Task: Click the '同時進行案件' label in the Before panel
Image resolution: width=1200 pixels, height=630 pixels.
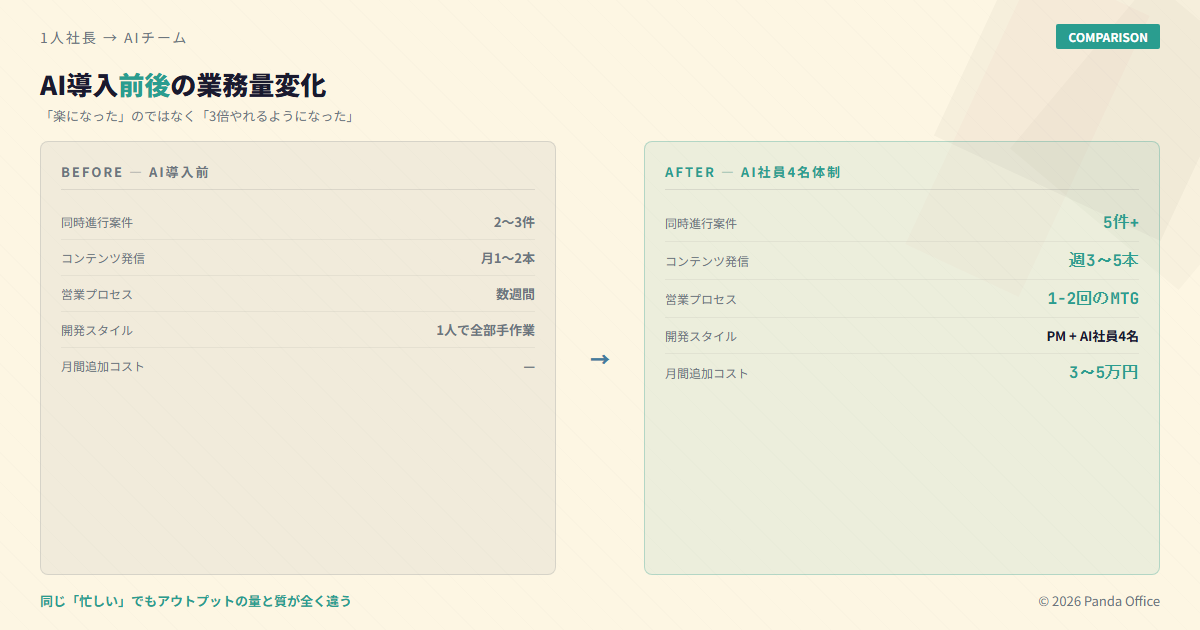Action: pos(97,222)
